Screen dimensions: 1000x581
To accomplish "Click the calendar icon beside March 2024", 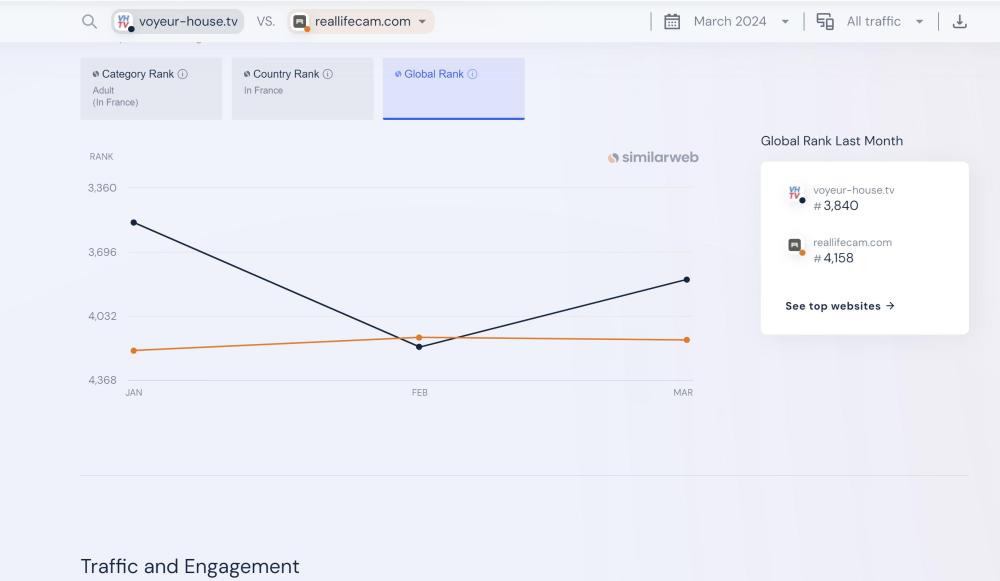I will pos(672,22).
